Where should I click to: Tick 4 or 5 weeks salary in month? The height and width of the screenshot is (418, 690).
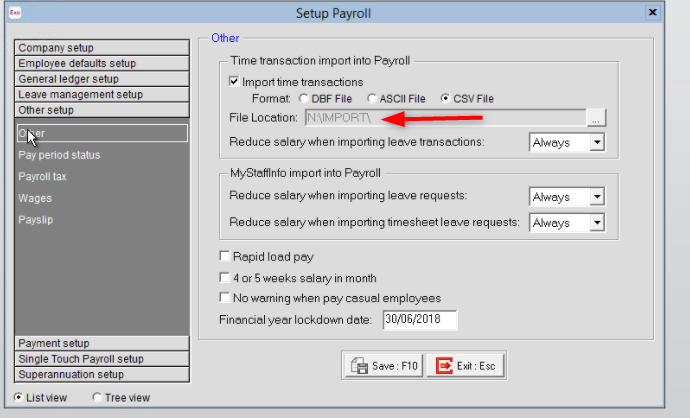point(224,278)
